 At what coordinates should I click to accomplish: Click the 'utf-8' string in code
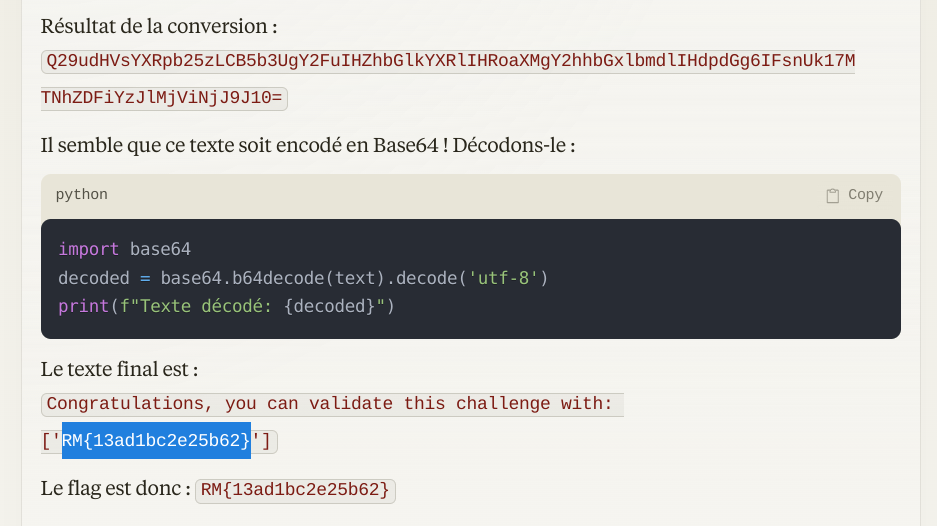pos(504,277)
